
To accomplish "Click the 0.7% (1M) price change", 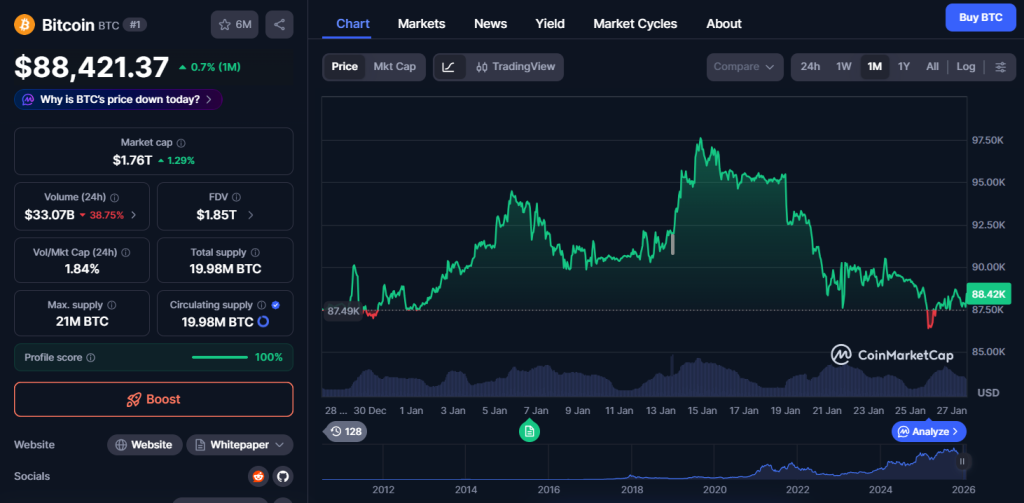I will click(x=210, y=67).
